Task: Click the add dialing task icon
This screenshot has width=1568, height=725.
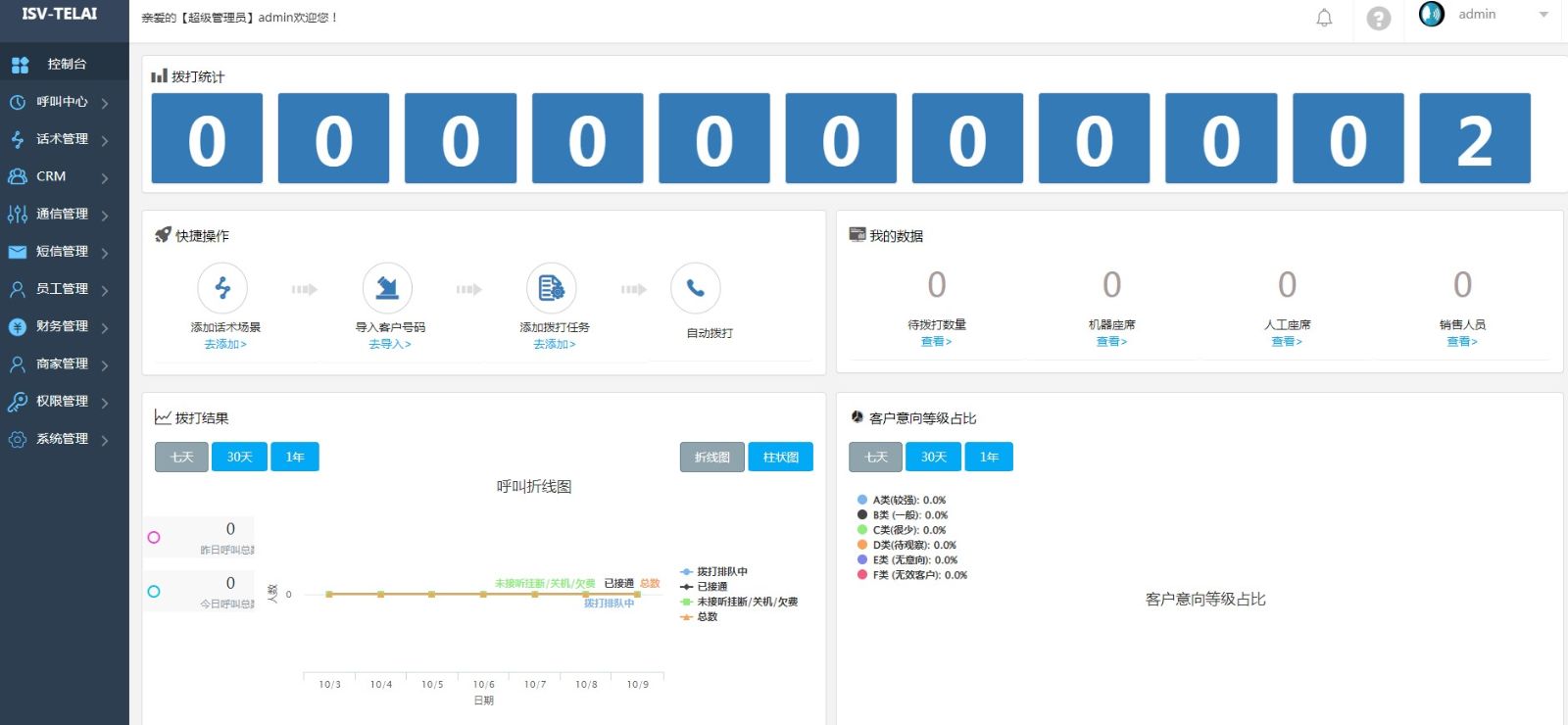Action: click(x=552, y=288)
